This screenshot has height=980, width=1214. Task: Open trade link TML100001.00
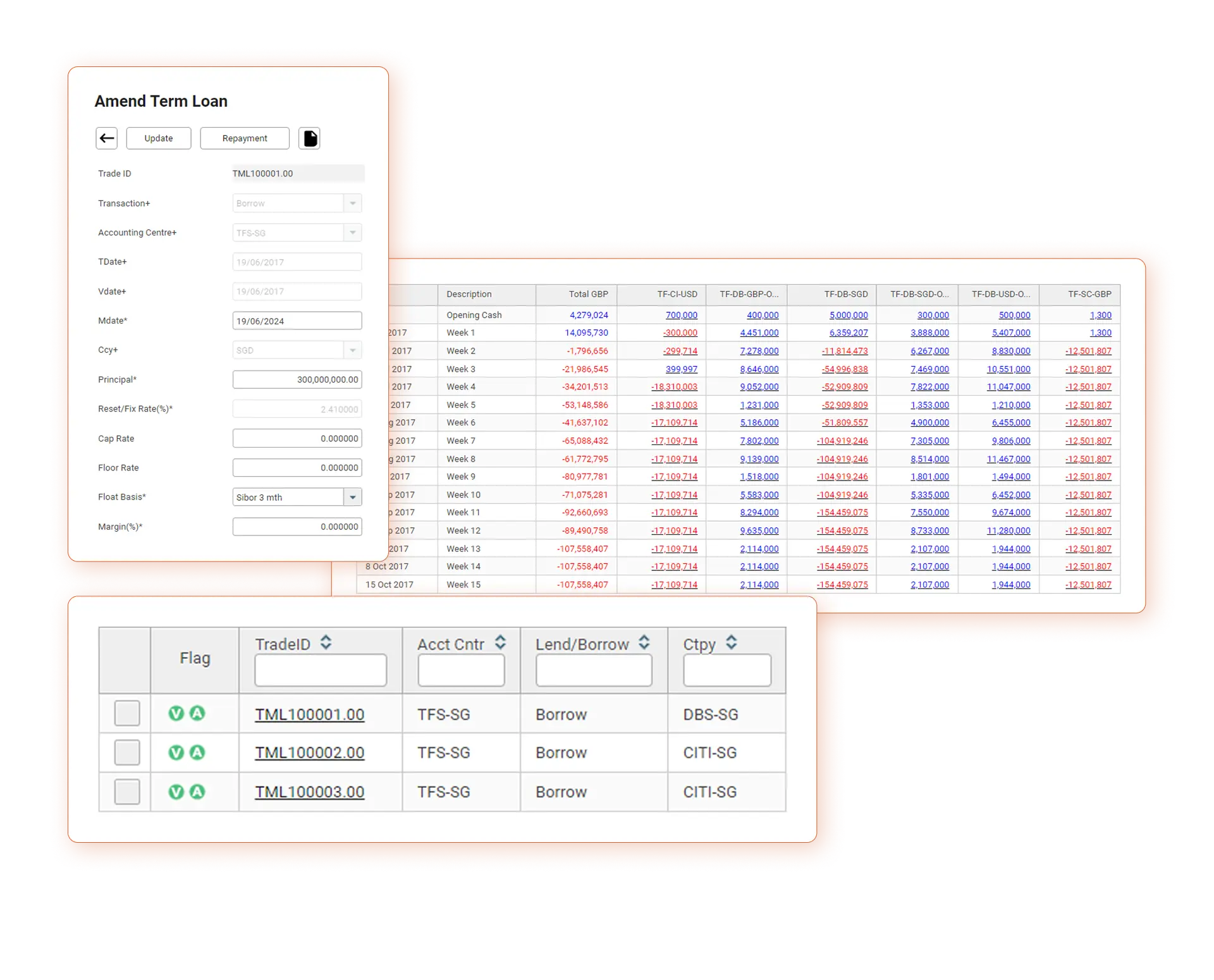(310, 714)
